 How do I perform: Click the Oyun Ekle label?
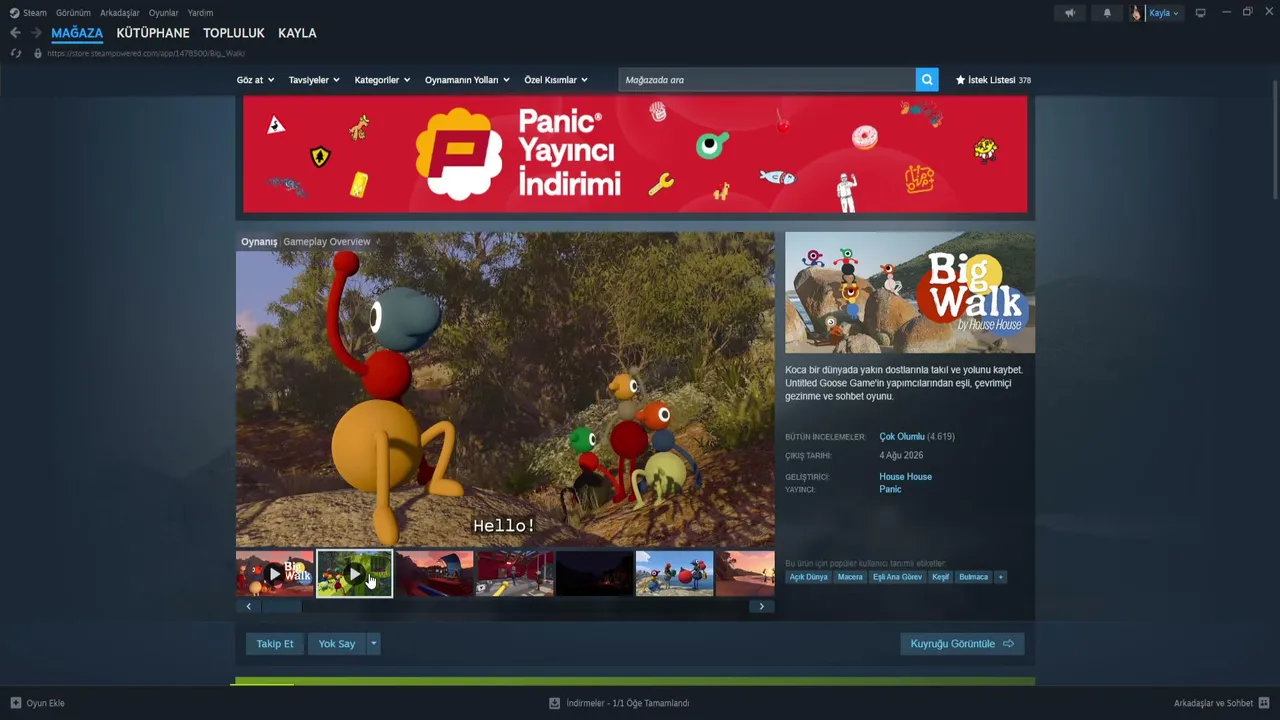coord(45,703)
